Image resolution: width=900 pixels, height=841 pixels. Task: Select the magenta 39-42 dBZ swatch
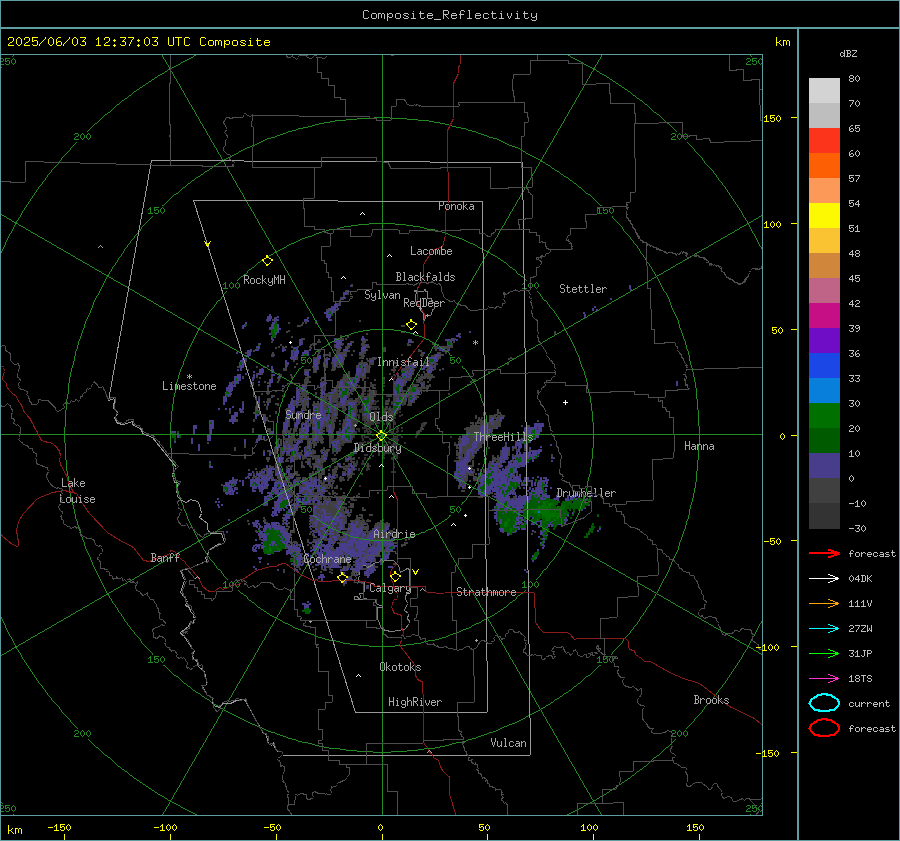[x=824, y=316]
